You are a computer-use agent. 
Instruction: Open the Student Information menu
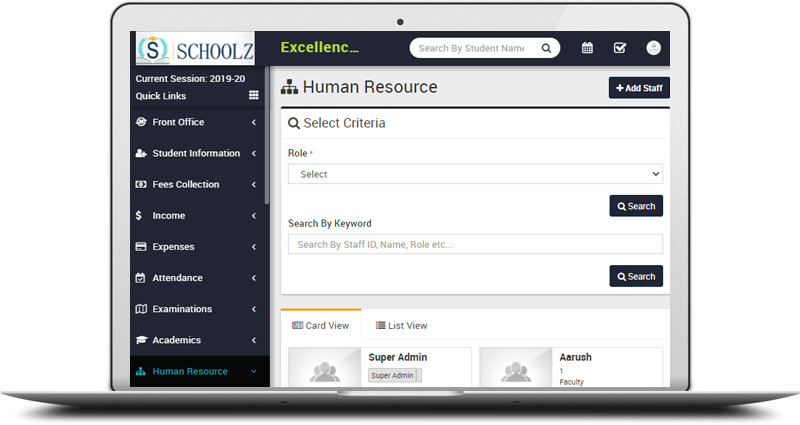coord(199,153)
